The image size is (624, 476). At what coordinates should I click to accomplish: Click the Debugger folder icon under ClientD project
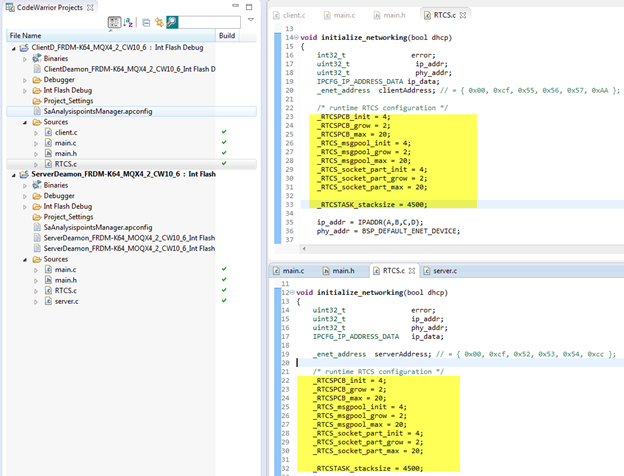point(37,80)
